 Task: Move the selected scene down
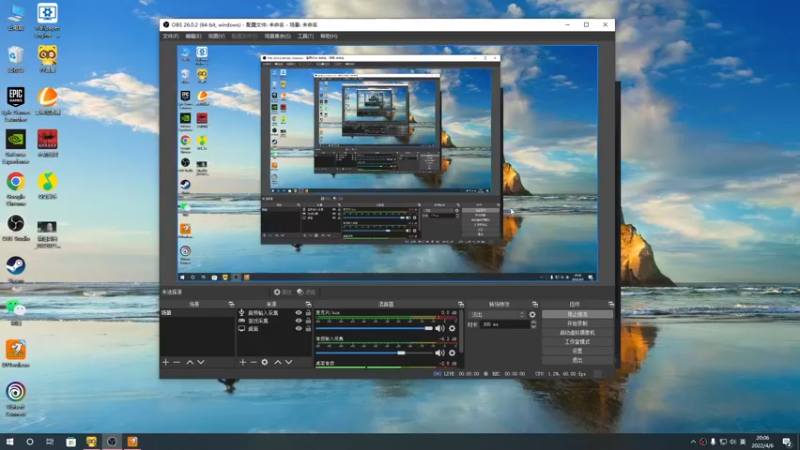point(201,362)
